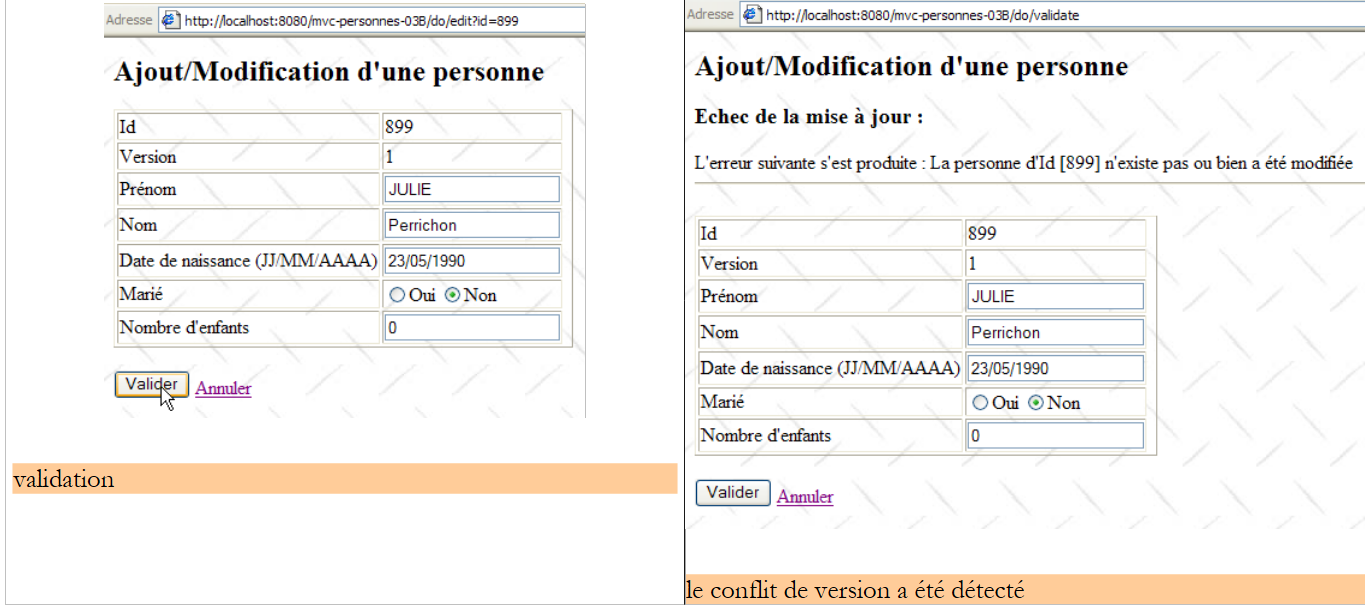The image size is (1365, 611).
Task: Choose Non for Marié on the error page form
Action: (x=1036, y=403)
